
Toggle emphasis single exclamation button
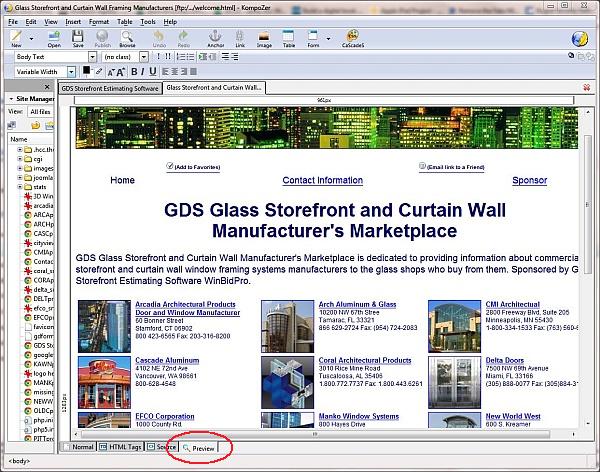click(158, 57)
